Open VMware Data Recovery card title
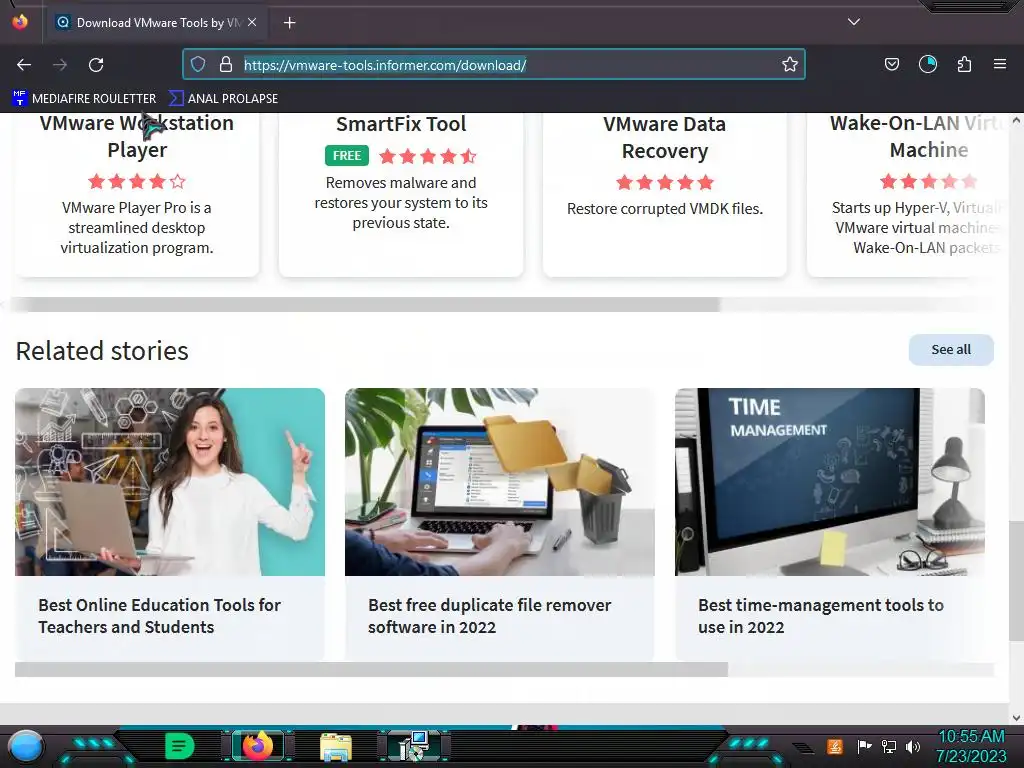Screen dimensions: 1024x768 click(x=665, y=137)
